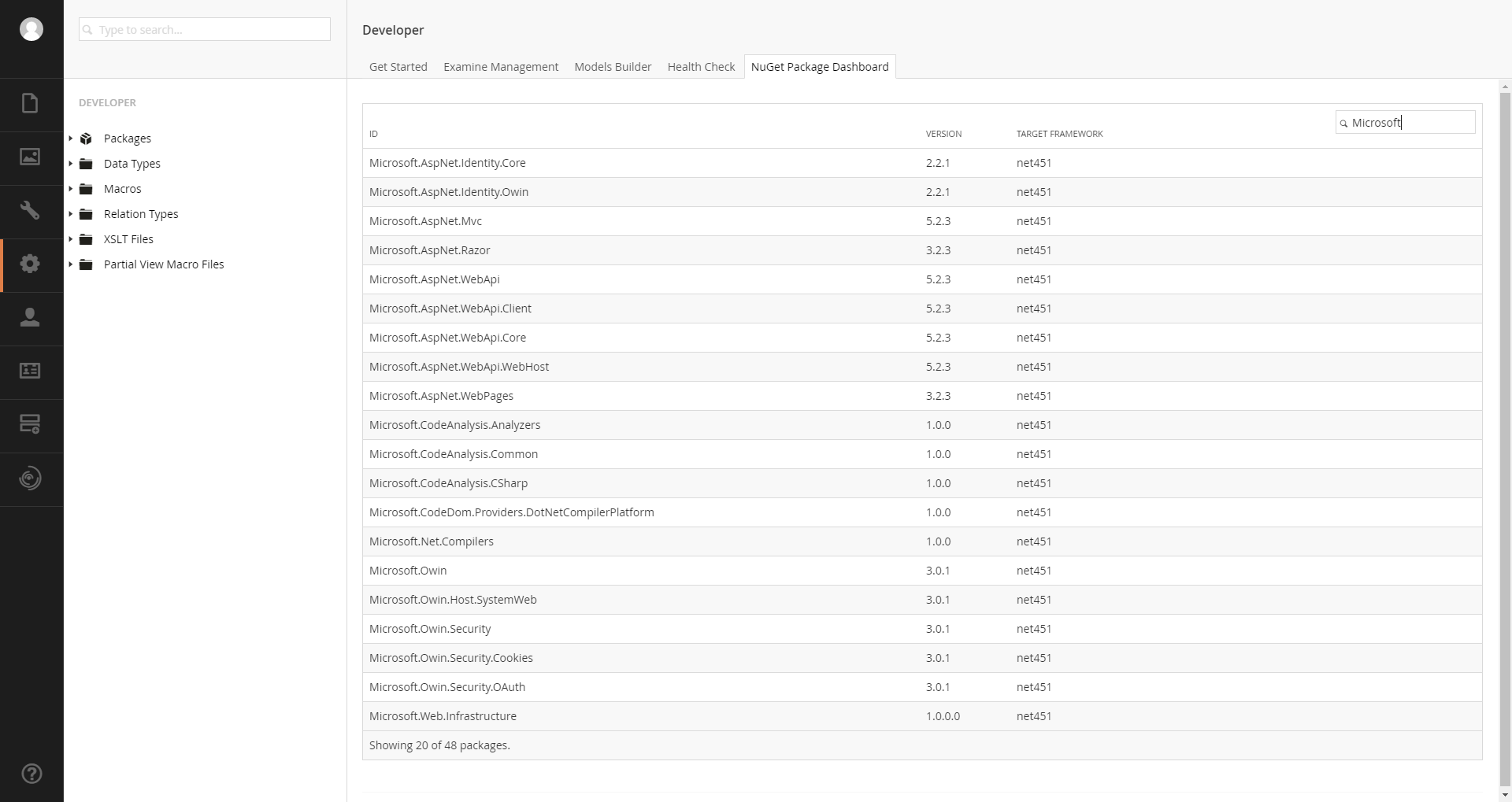Open the Users section icon
Viewport: 1512px width, 802px height.
(x=30, y=317)
